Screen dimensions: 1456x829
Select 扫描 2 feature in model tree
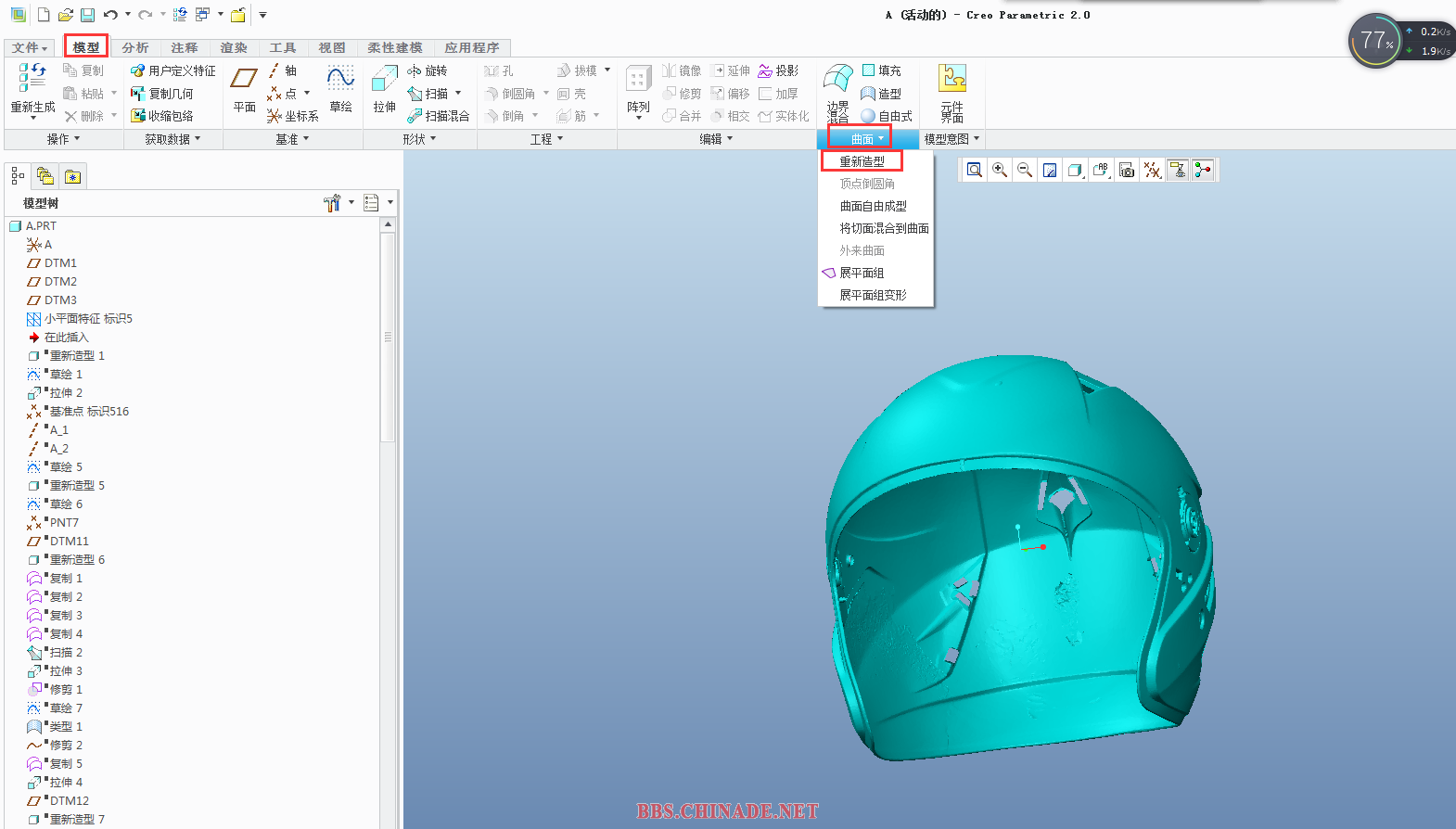[x=66, y=653]
